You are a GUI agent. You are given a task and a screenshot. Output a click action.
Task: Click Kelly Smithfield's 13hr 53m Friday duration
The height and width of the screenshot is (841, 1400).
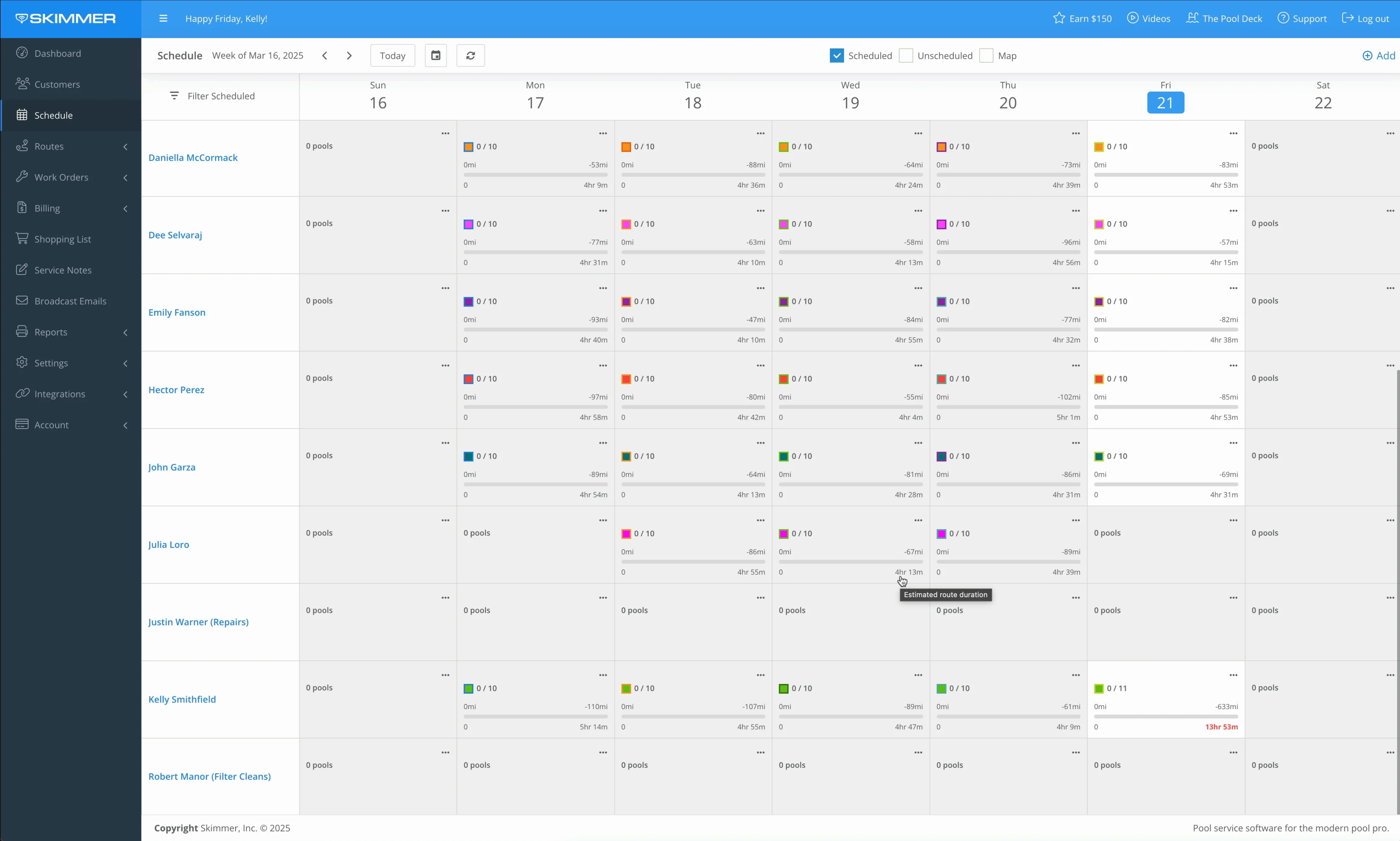pyautogui.click(x=1221, y=727)
